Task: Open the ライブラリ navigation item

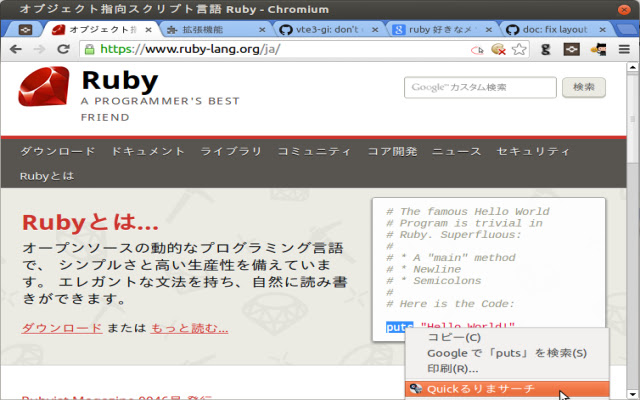Action: (231, 151)
